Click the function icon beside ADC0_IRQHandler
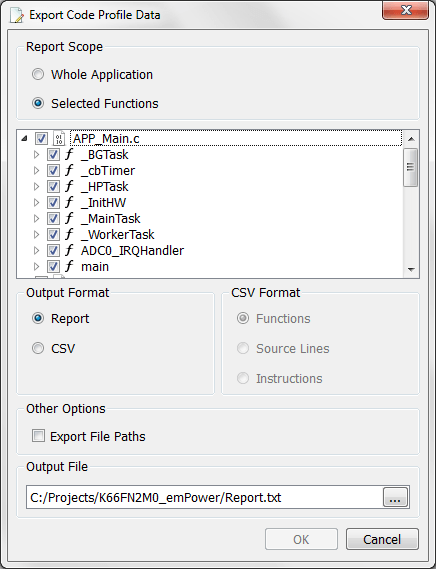Viewport: 436px width, 569px height. point(69,250)
